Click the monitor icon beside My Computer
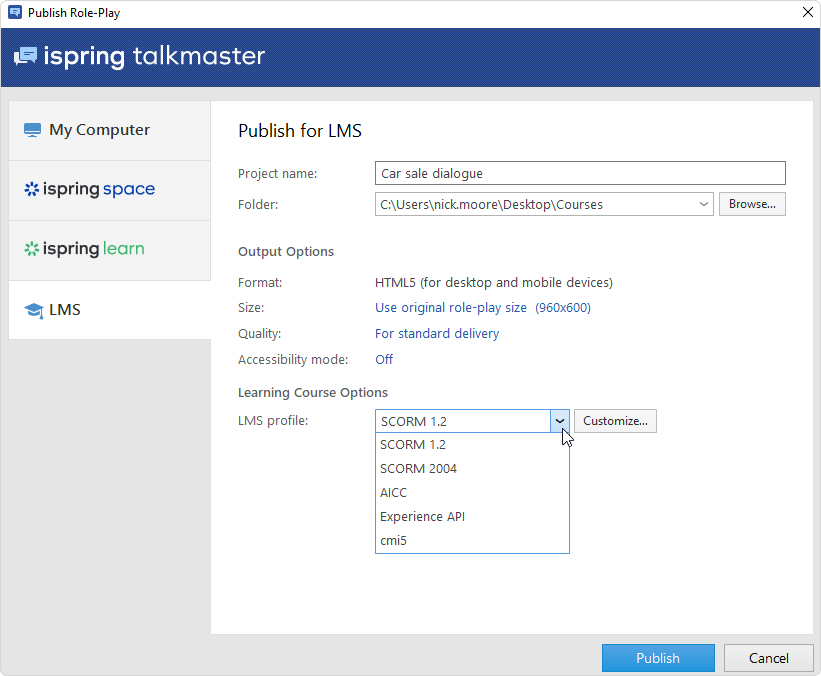Screen dimensions: 821x676 tap(33, 130)
